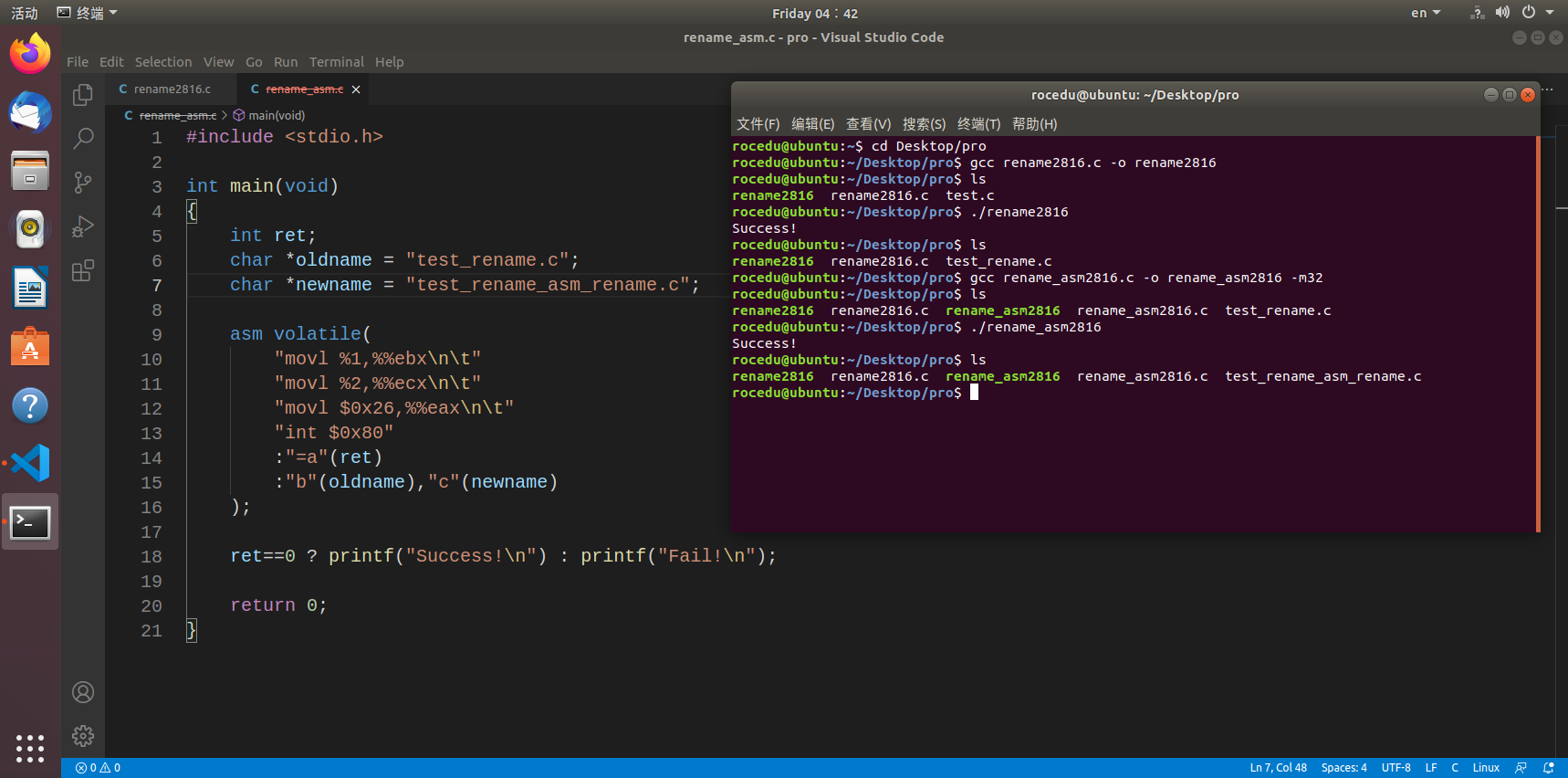Launch Thunderbird mail from the dock

click(x=30, y=112)
